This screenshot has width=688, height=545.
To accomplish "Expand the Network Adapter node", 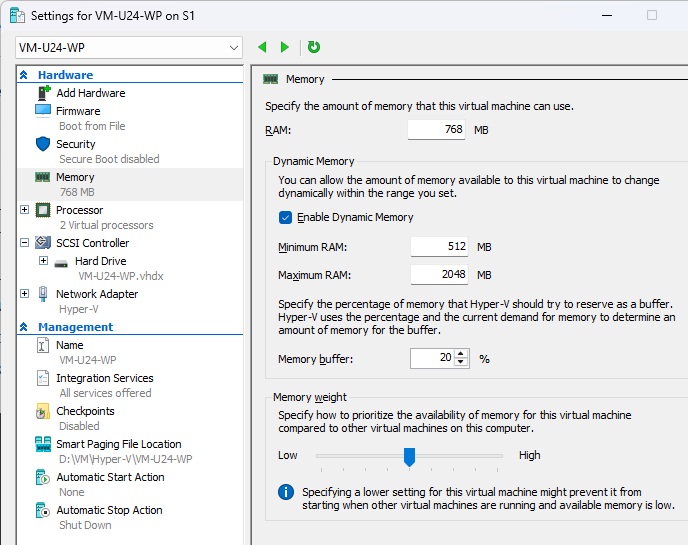I will [x=25, y=294].
